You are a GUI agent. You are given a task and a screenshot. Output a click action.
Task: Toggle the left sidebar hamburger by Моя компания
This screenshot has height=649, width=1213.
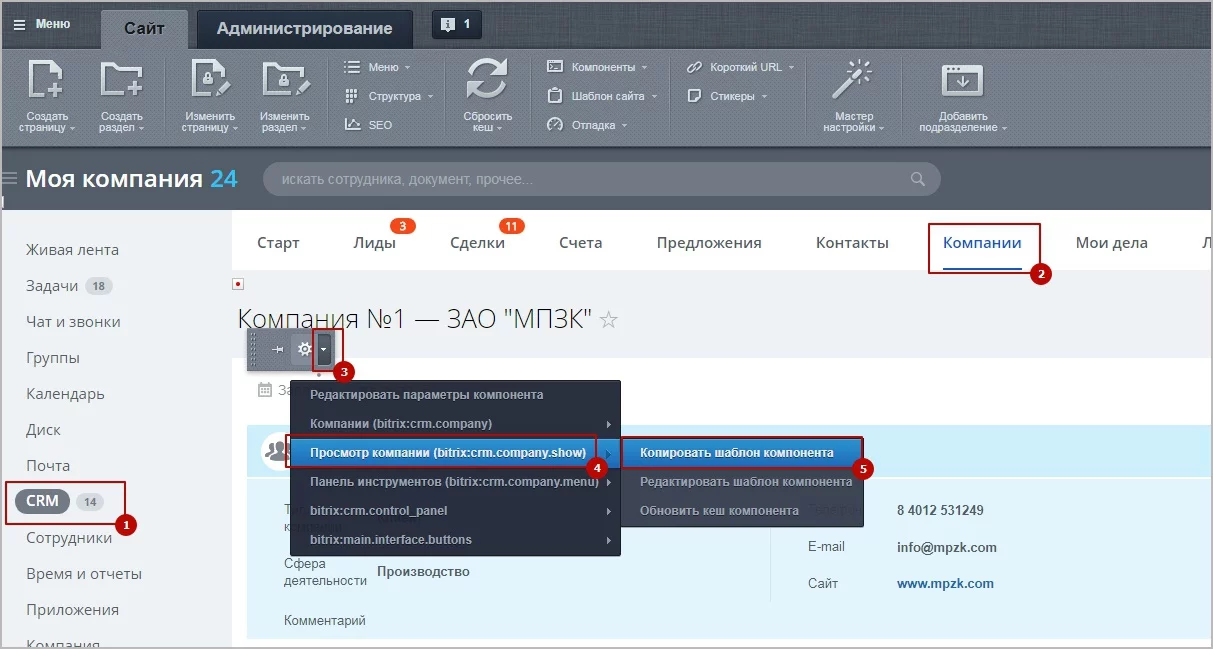tap(10, 179)
